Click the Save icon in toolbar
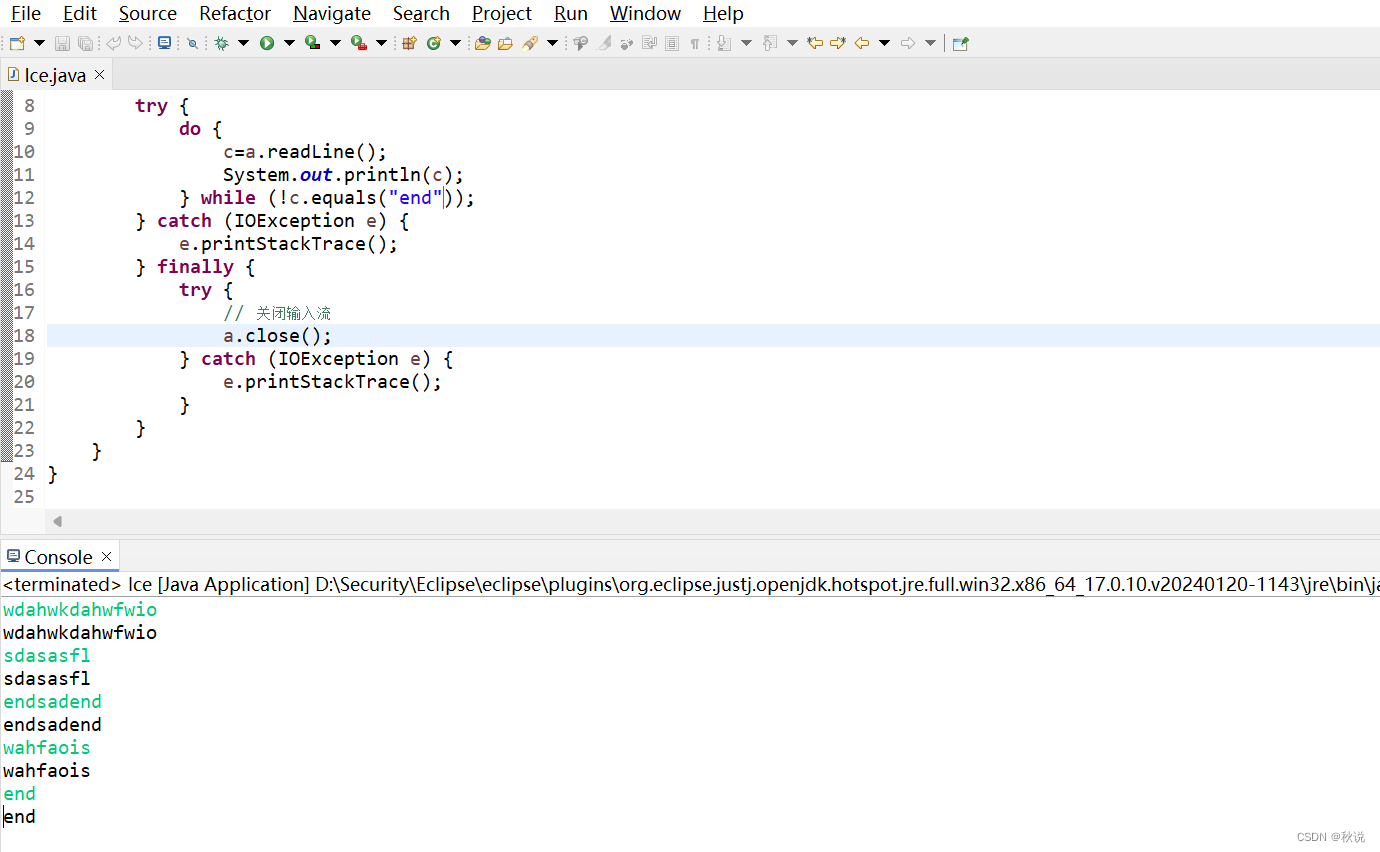 62,43
